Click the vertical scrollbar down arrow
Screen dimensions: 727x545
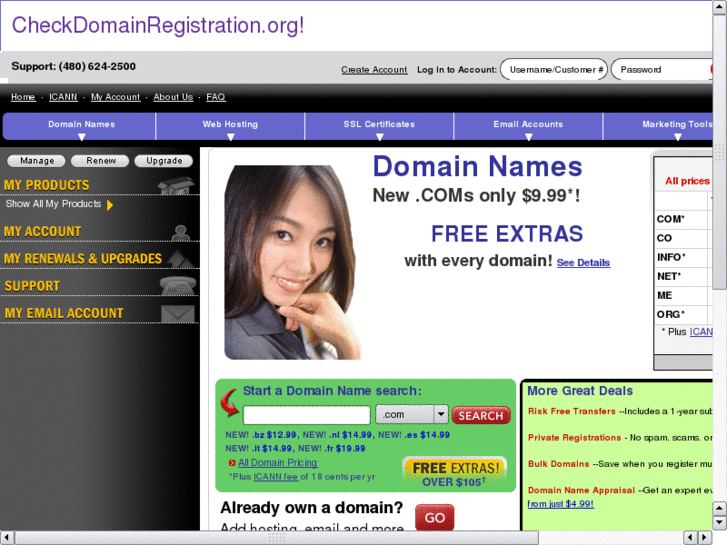[x=720, y=523]
